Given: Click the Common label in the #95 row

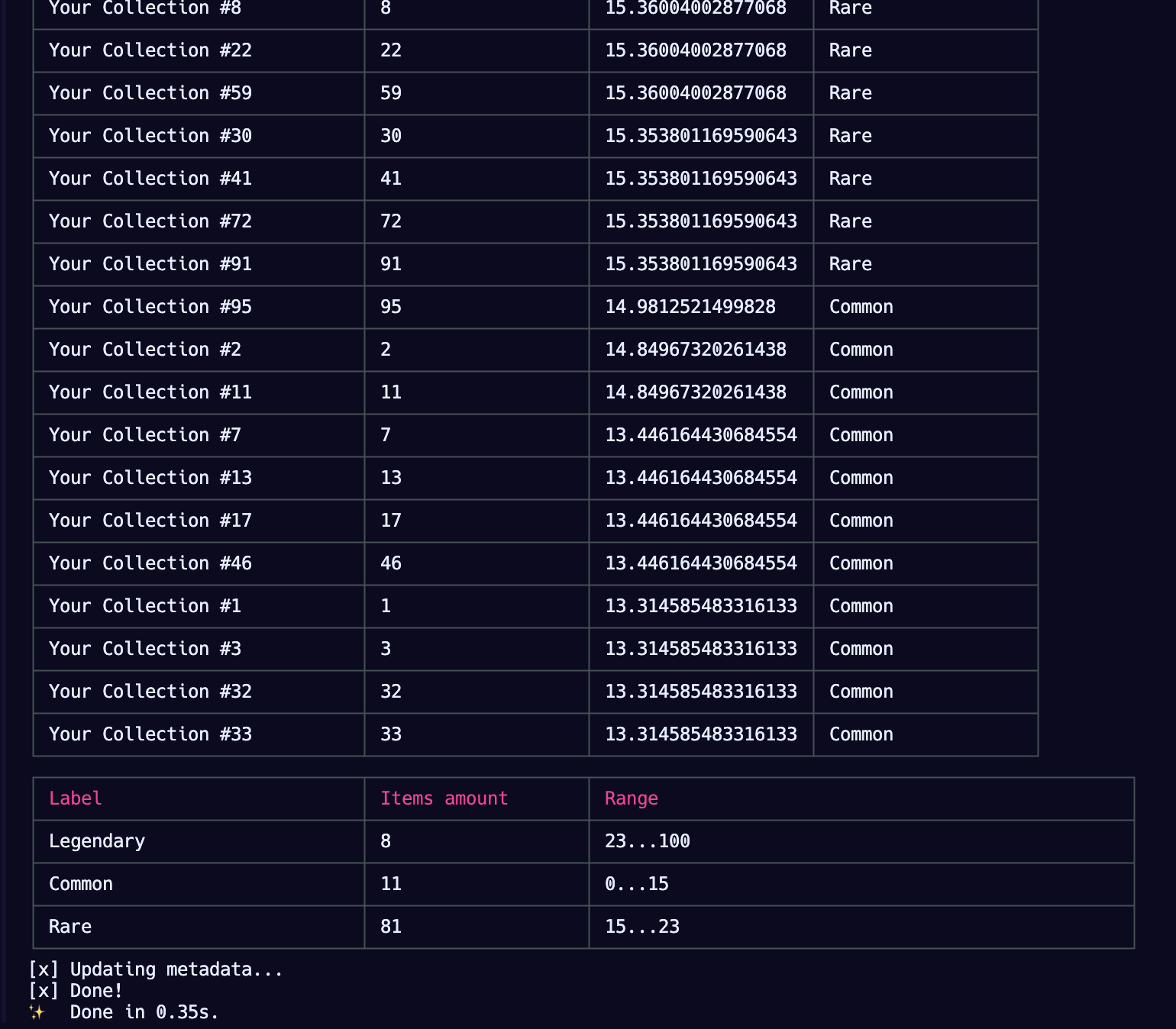Looking at the screenshot, I should [861, 307].
